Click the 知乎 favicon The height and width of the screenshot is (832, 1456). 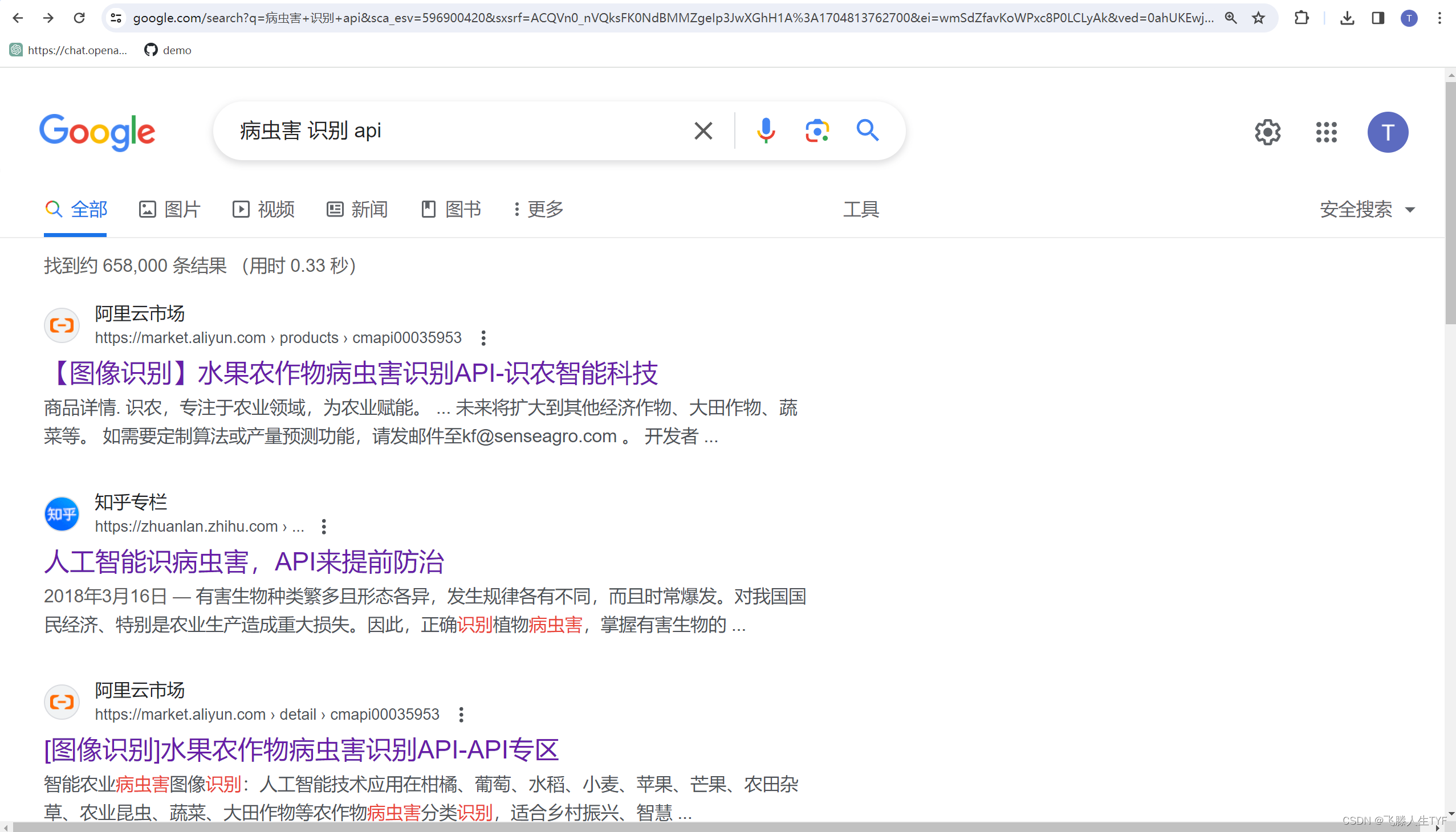[x=62, y=514]
